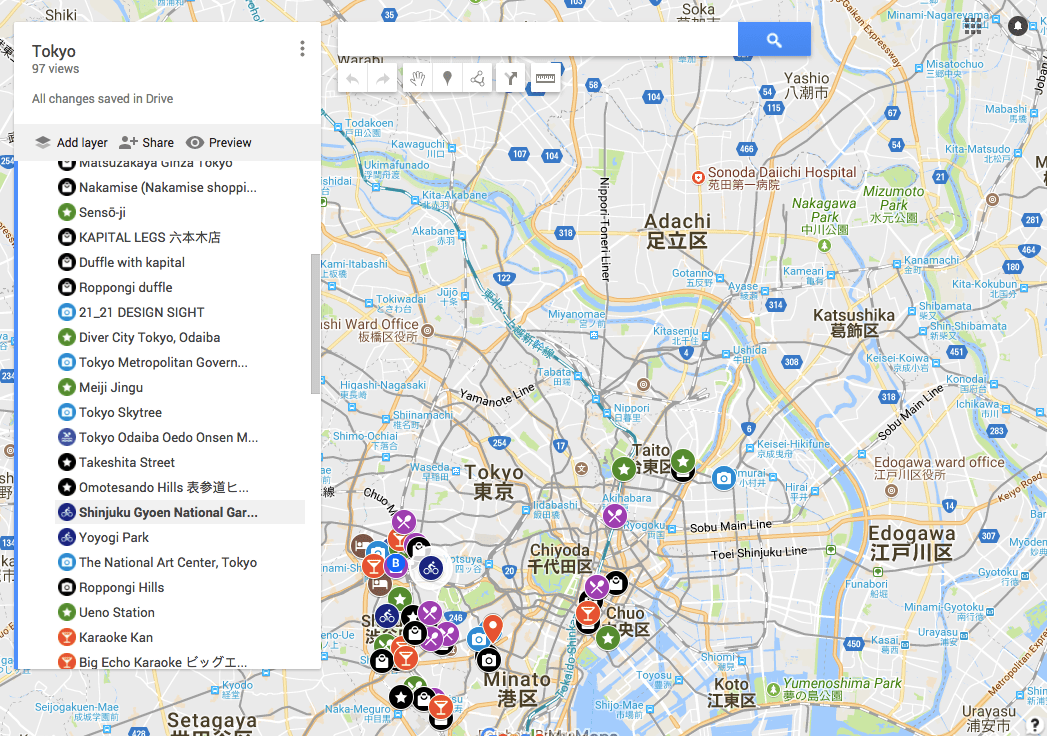Select the Add directions tool
The image size is (1047, 736).
tap(511, 79)
